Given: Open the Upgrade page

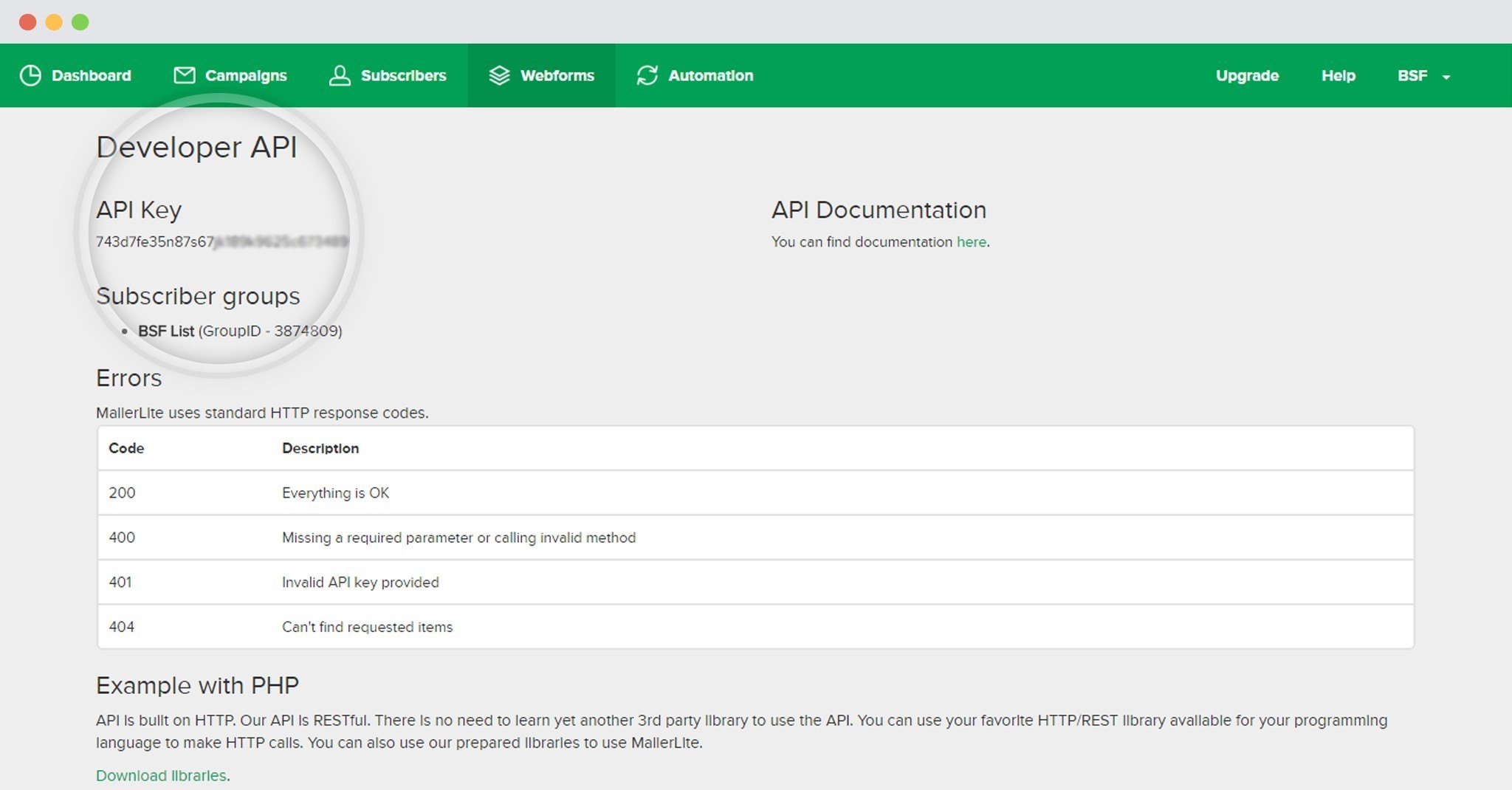Looking at the screenshot, I should click(1247, 76).
